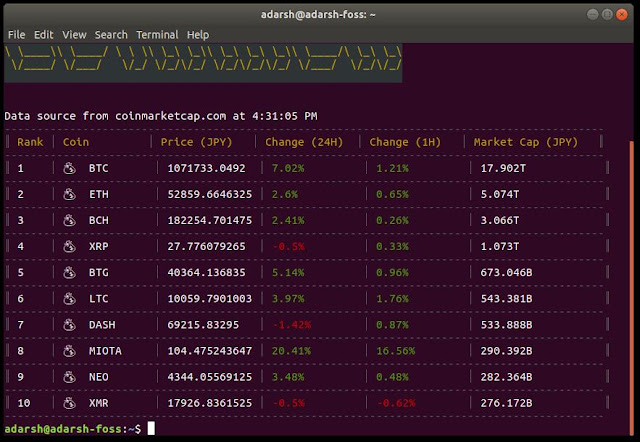Click the 16.56% 1H change value
The height and width of the screenshot is (442, 640).
(396, 351)
